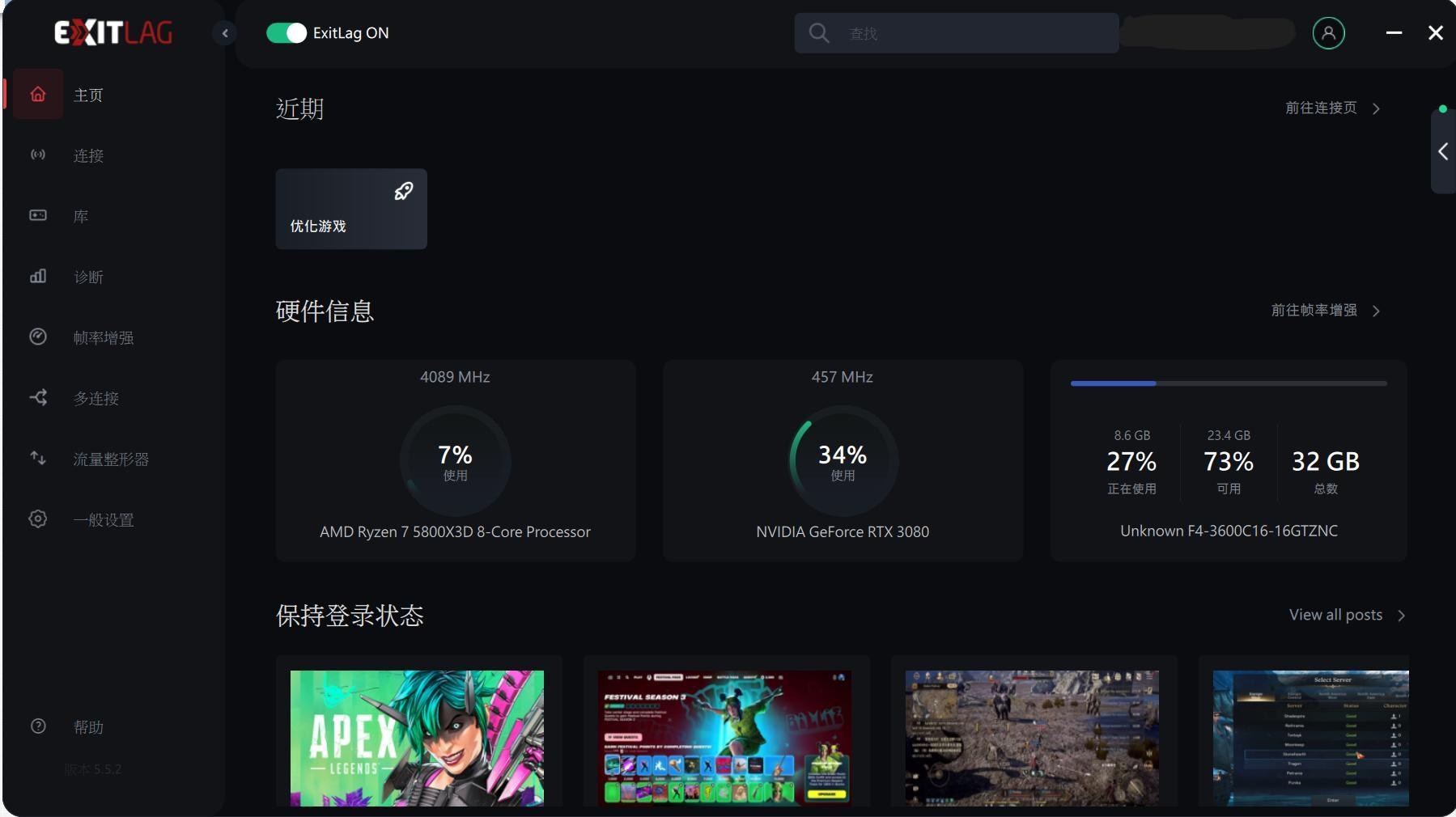This screenshot has width=1456, height=817.
Task: Click the Unknown F4-3600C16-16GTZNC label
Action: (x=1229, y=531)
